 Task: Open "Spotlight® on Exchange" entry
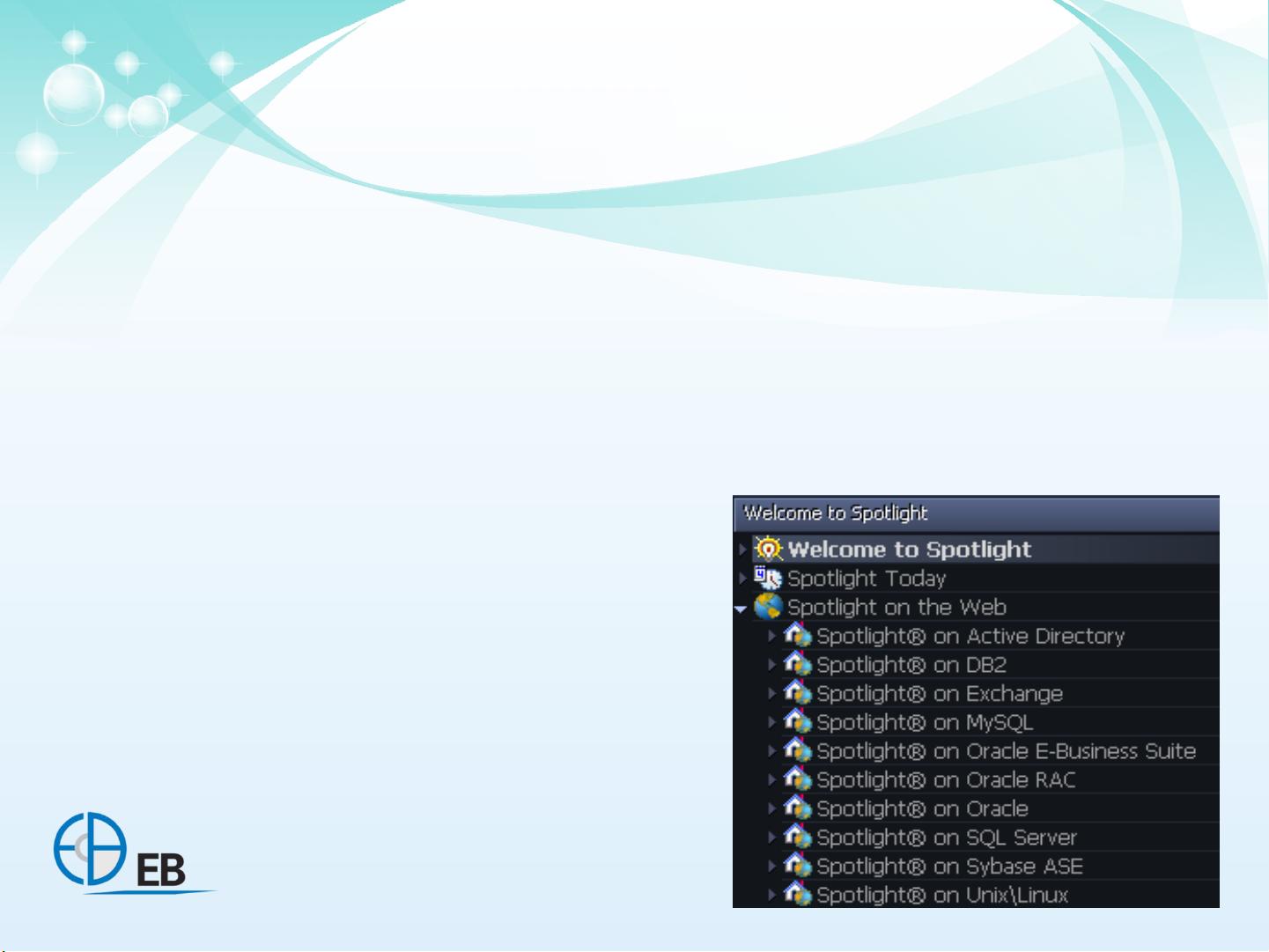pyautogui.click(x=940, y=694)
